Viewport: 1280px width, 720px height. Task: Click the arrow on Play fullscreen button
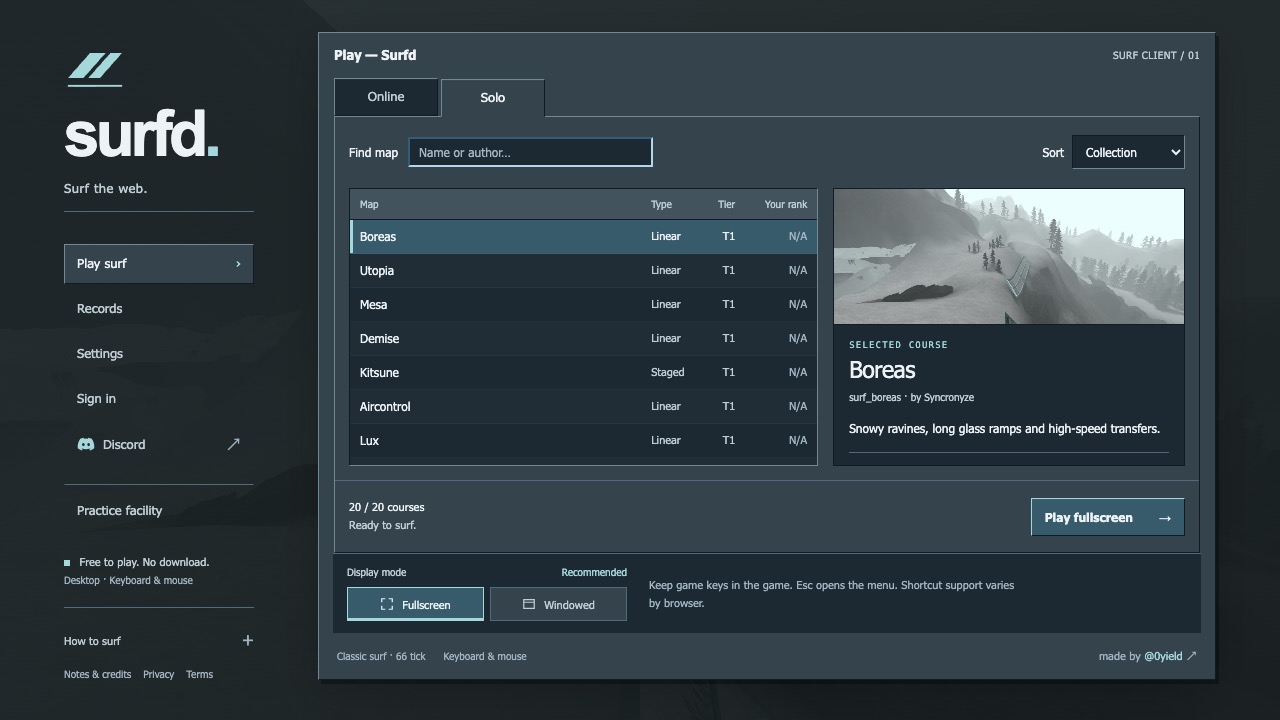[1164, 518]
